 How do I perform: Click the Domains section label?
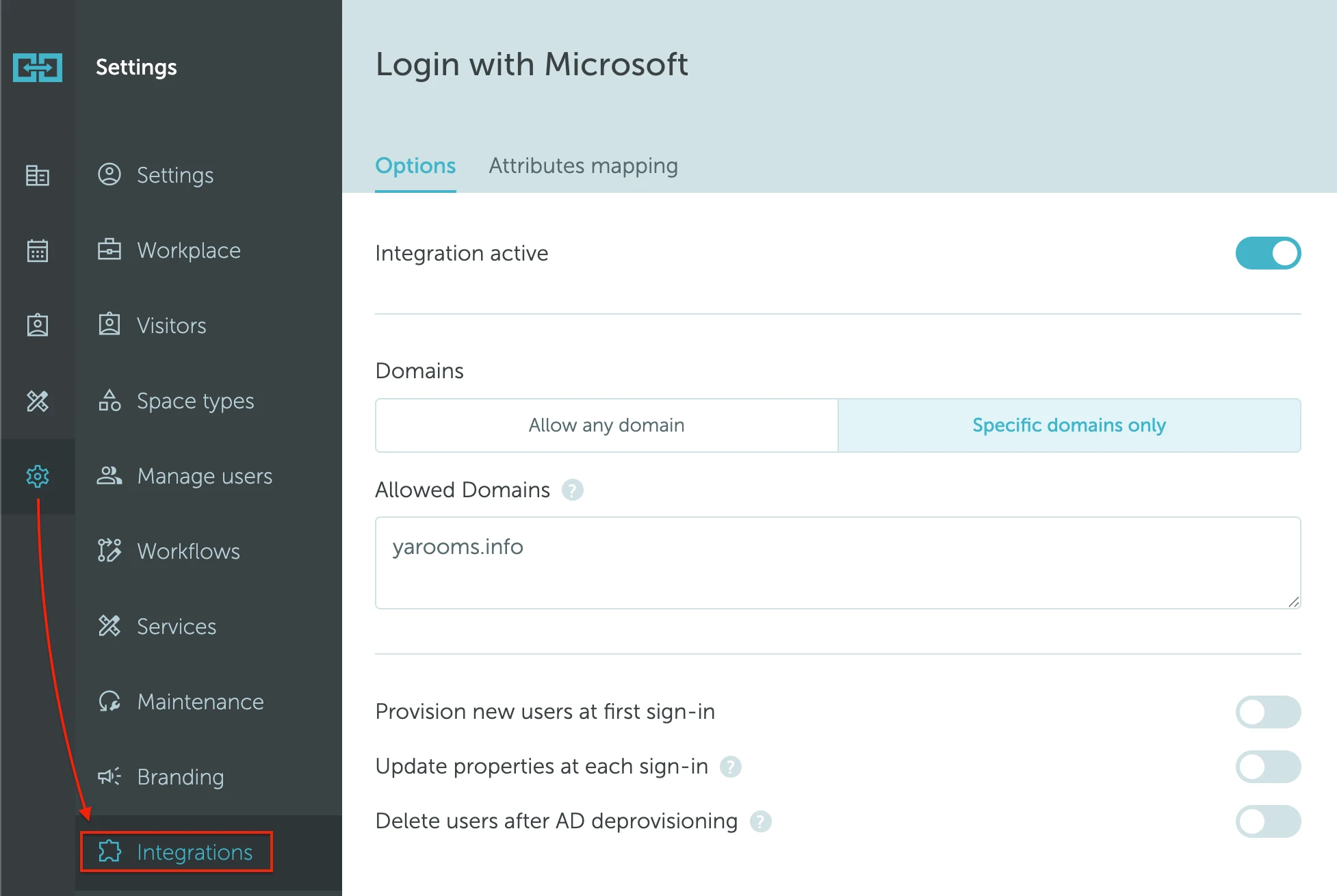419,371
